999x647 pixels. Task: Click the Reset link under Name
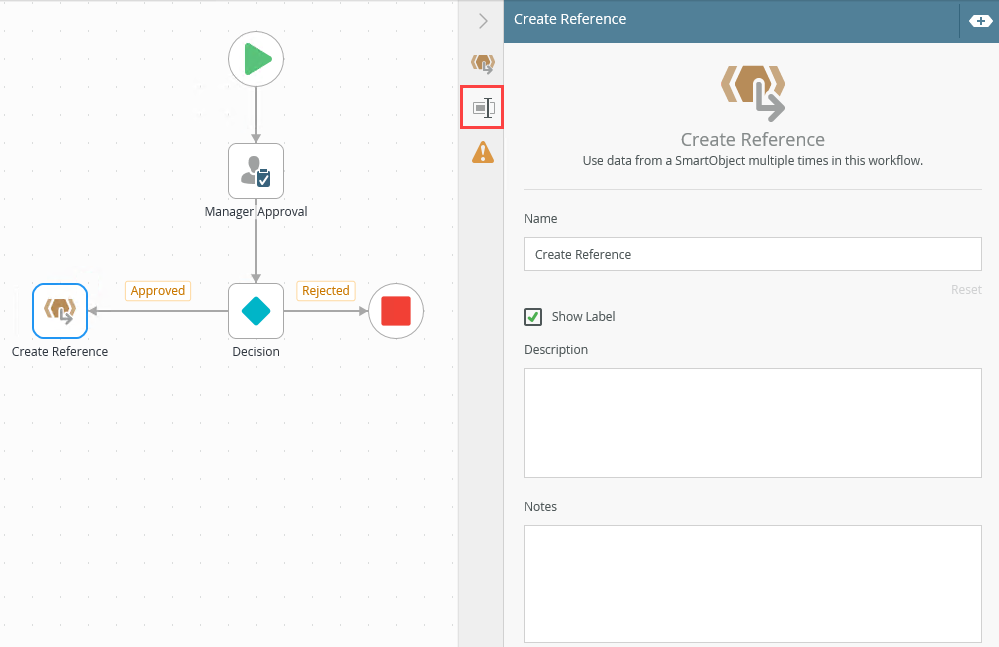pos(966,290)
